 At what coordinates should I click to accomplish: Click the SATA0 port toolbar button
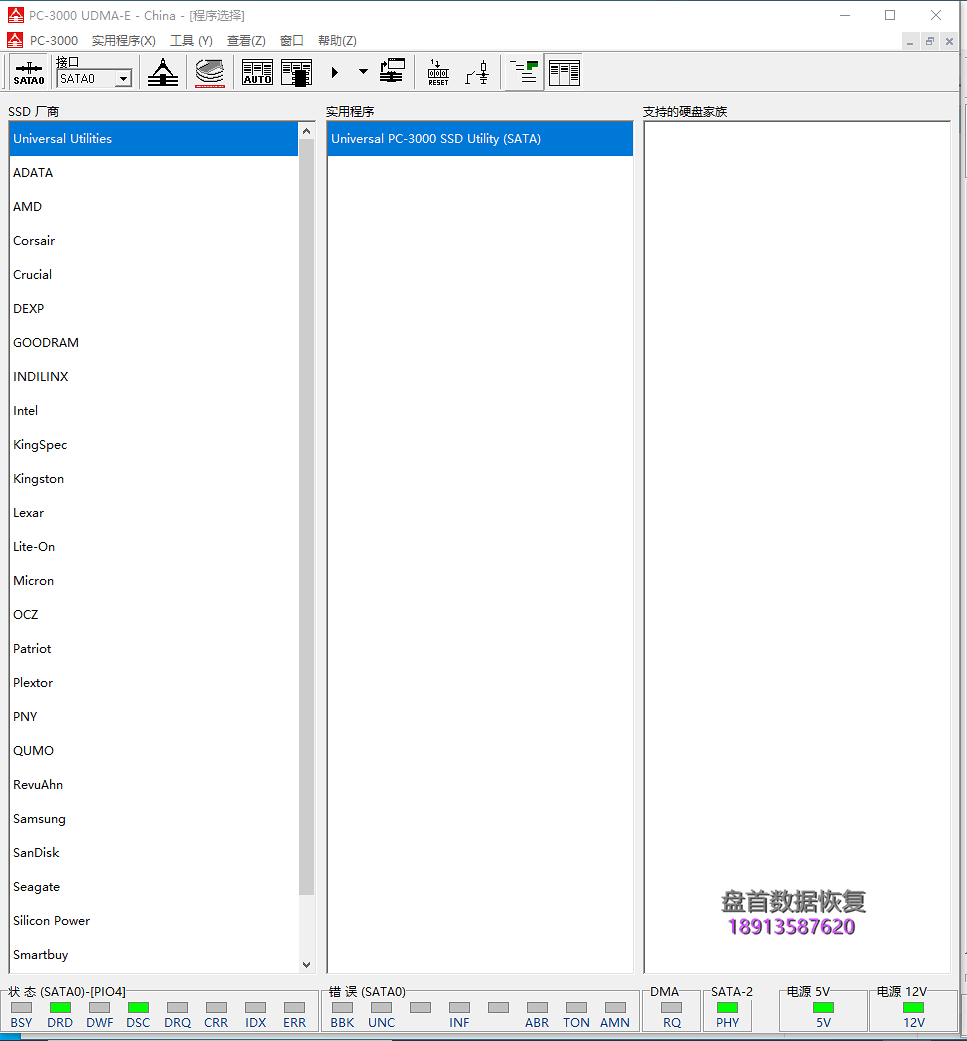click(x=29, y=72)
